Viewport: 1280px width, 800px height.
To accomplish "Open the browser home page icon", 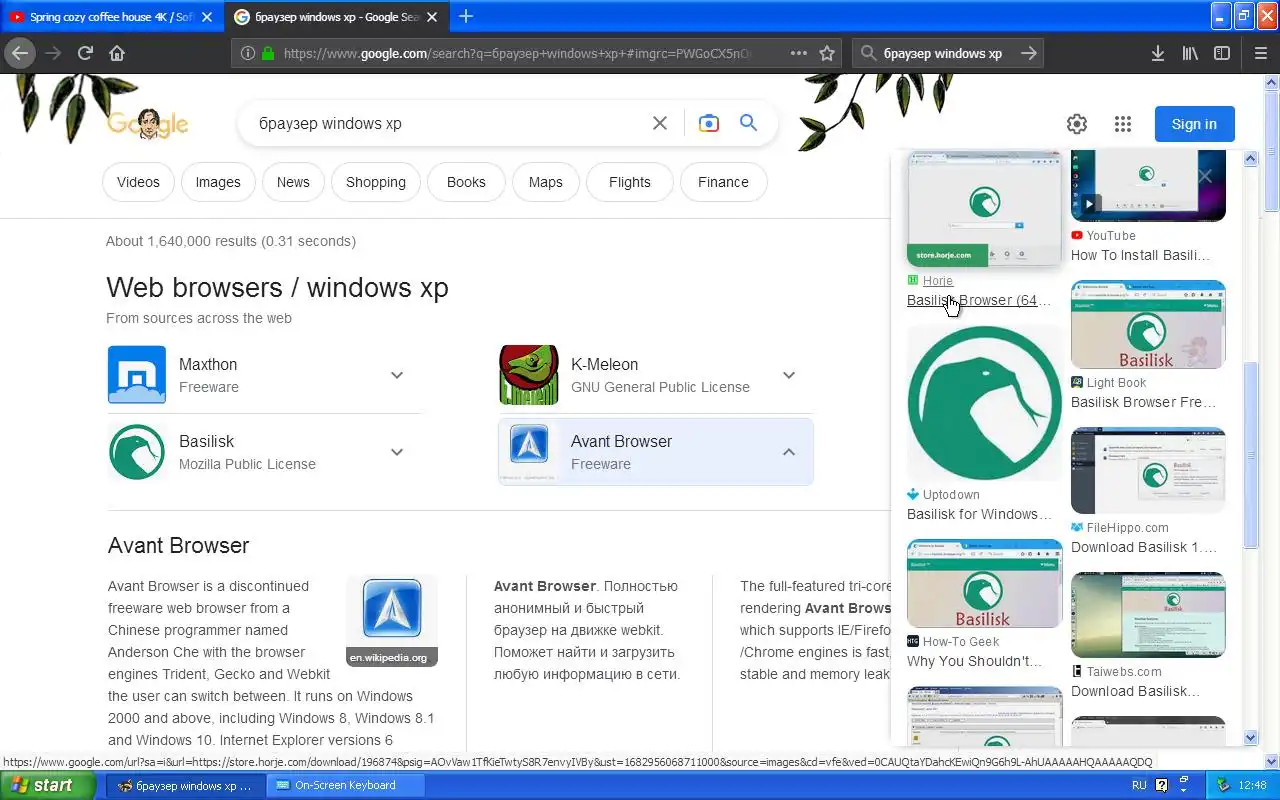I will pos(117,53).
